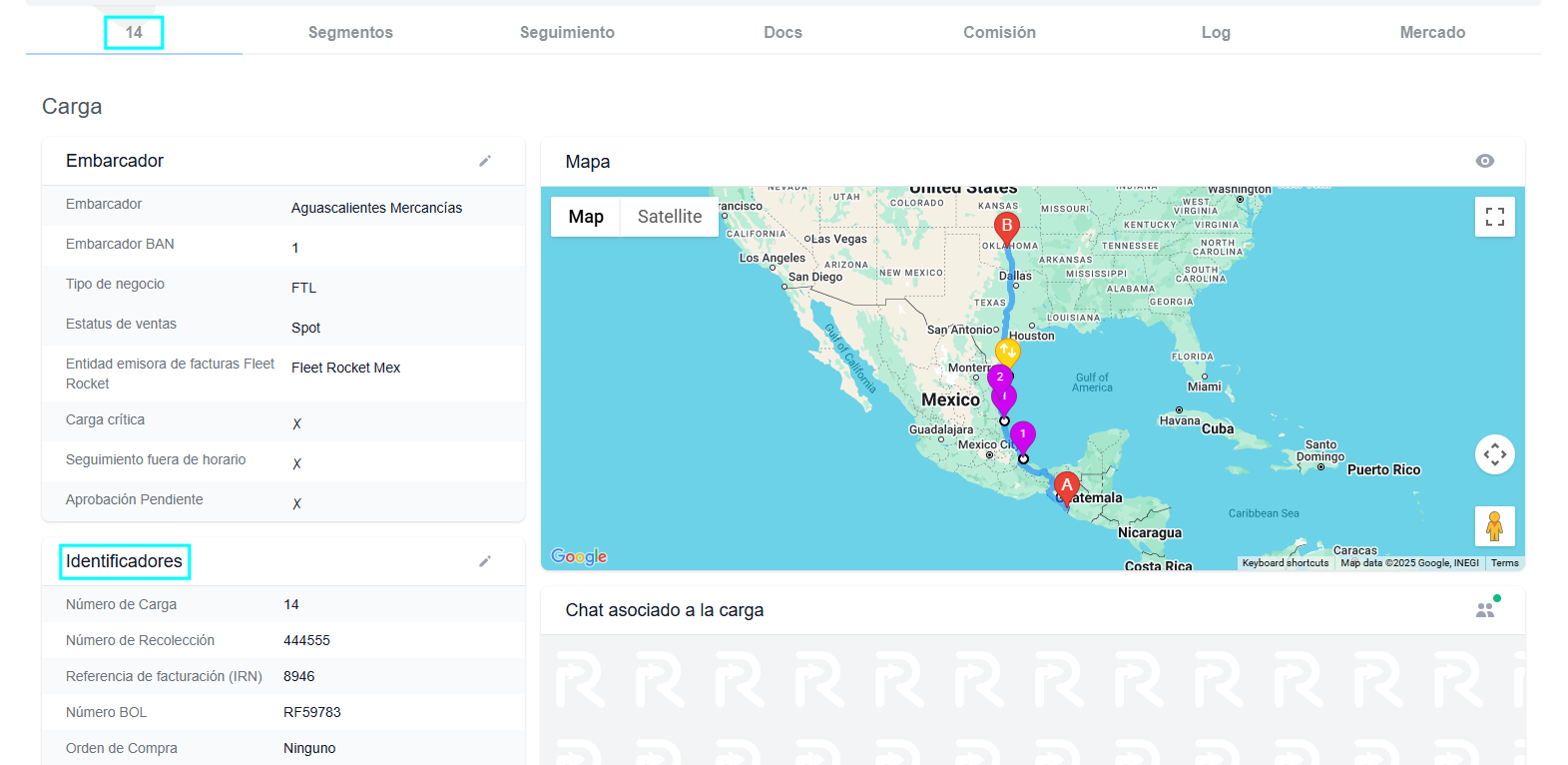Open the Segmentos tab
1568x765 pixels.
click(350, 32)
